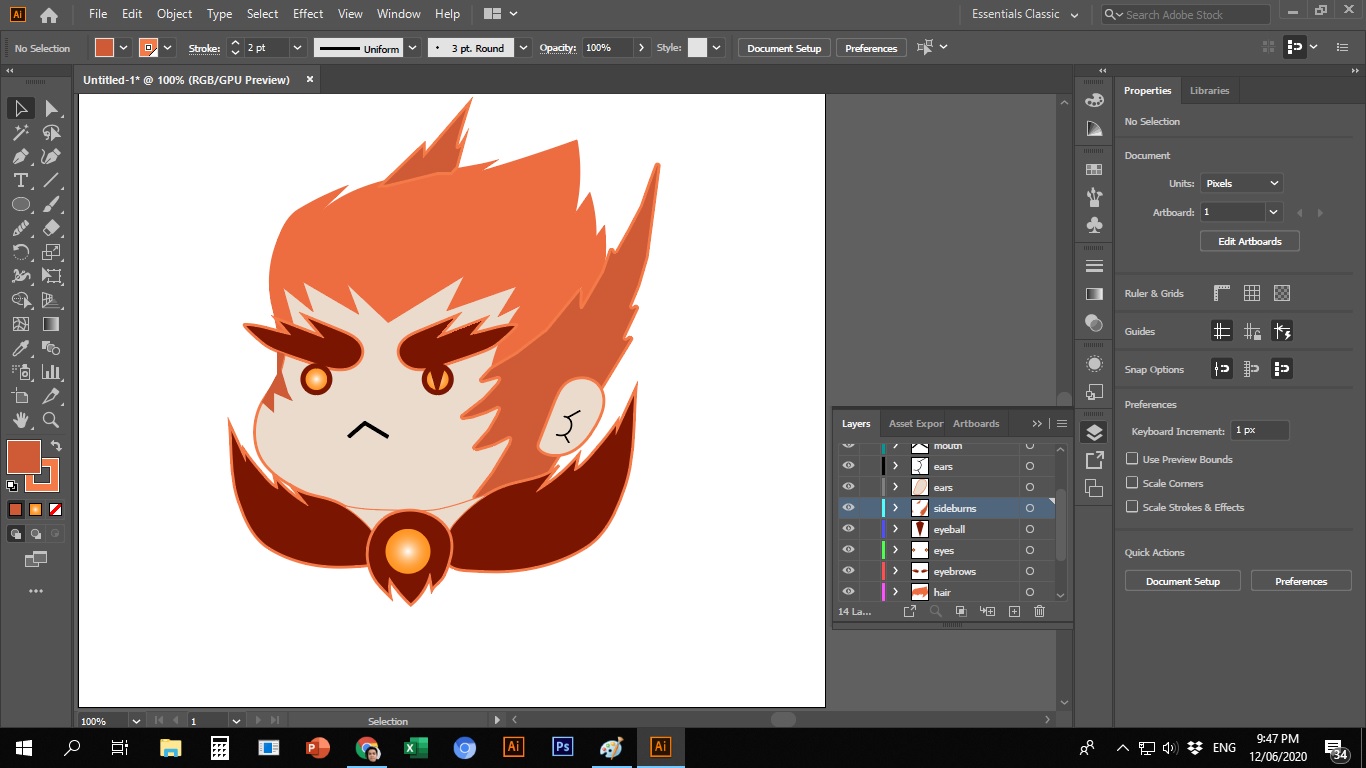Click Preferences in control bar
The width and height of the screenshot is (1366, 768).
(871, 48)
